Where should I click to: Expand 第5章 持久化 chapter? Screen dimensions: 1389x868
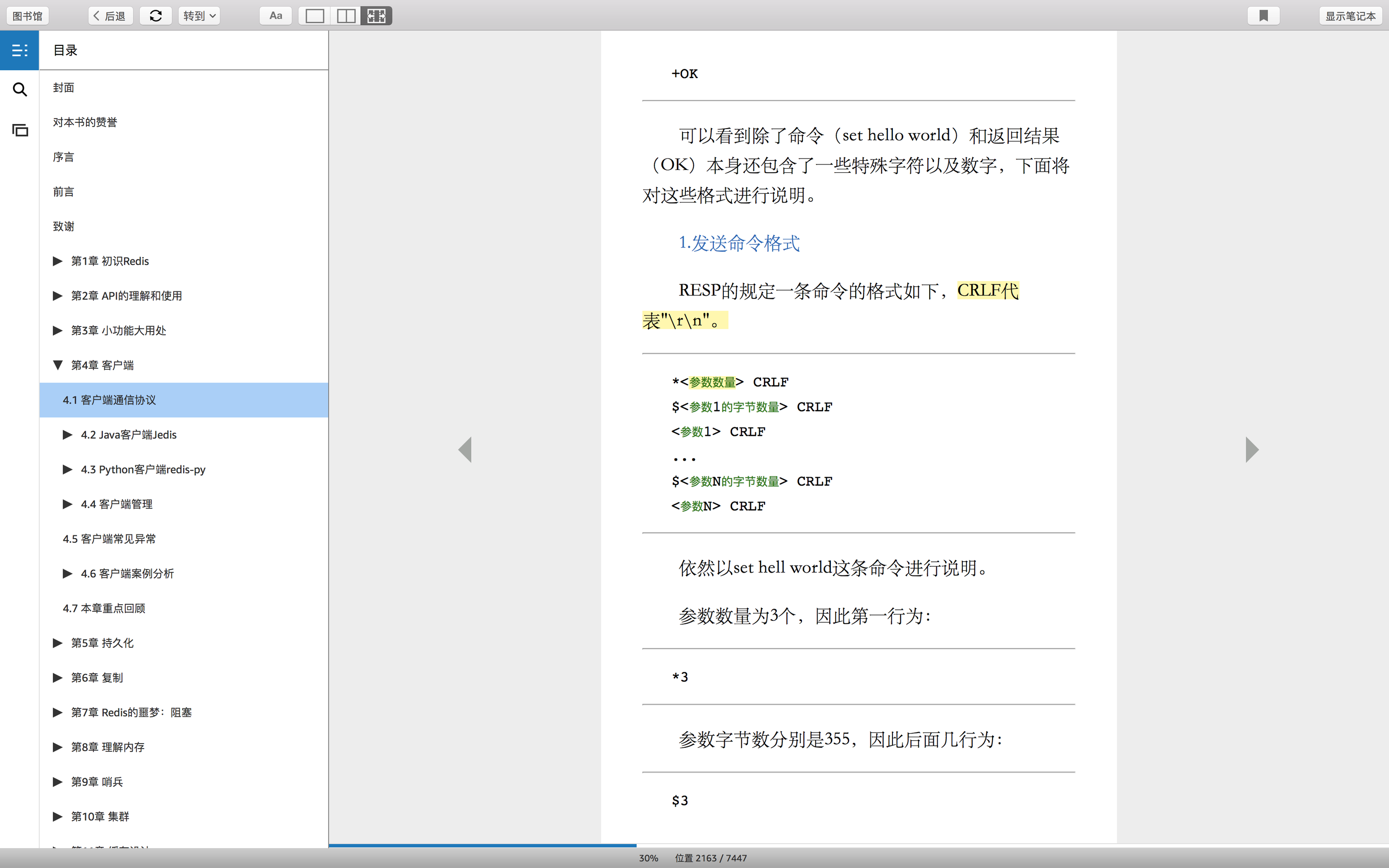(x=57, y=643)
